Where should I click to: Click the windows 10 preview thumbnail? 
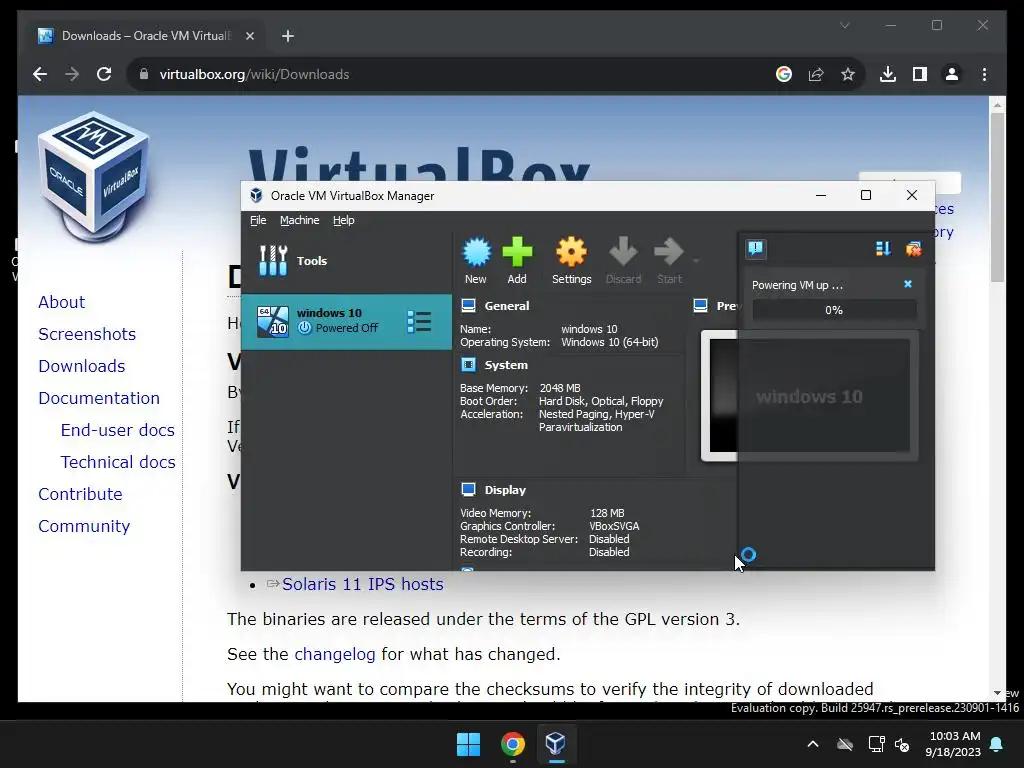(810, 396)
